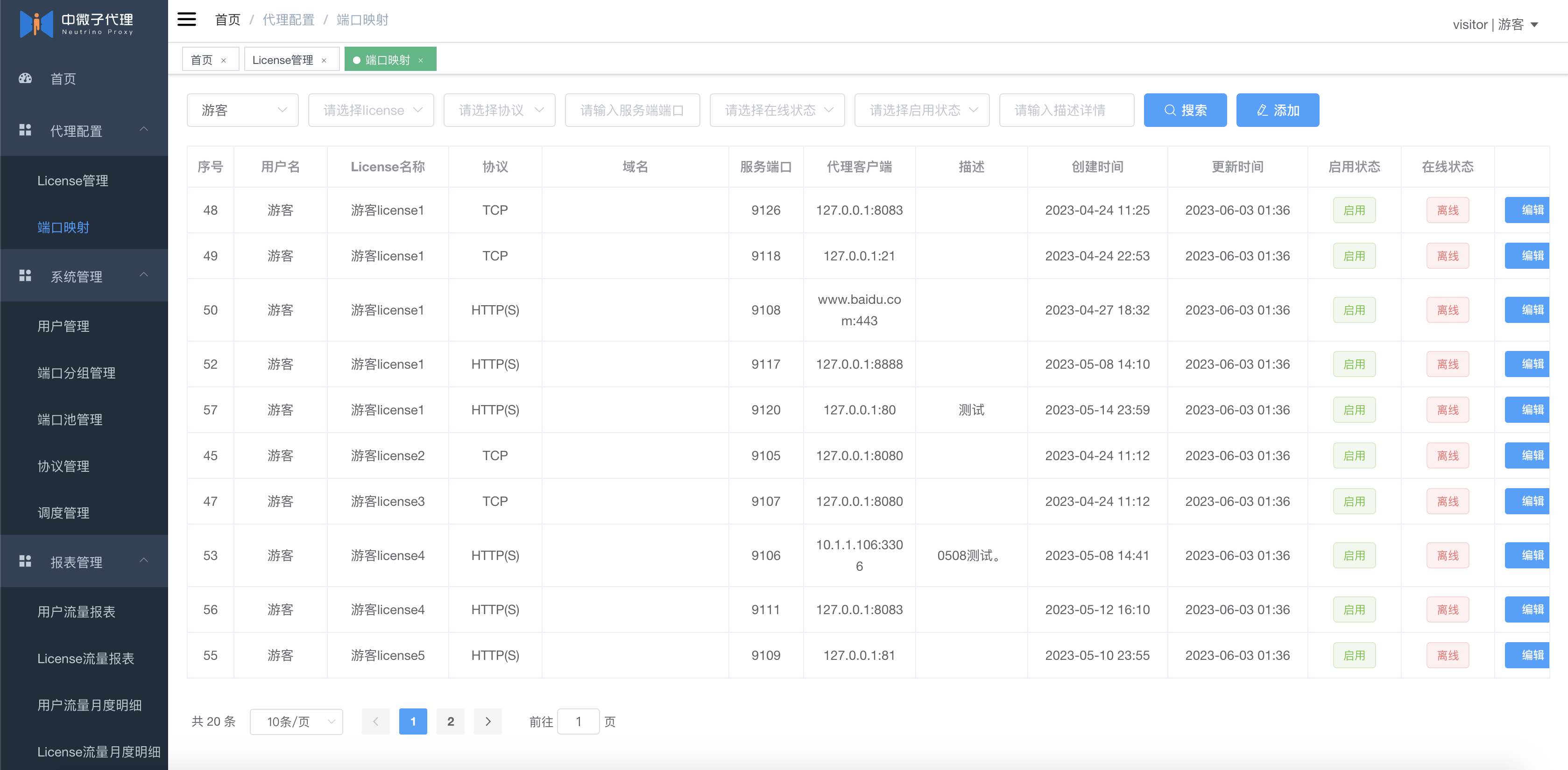Open the 10条/页 page size dropdown
Screen dimensions: 1568x770
pyautogui.click(x=297, y=721)
